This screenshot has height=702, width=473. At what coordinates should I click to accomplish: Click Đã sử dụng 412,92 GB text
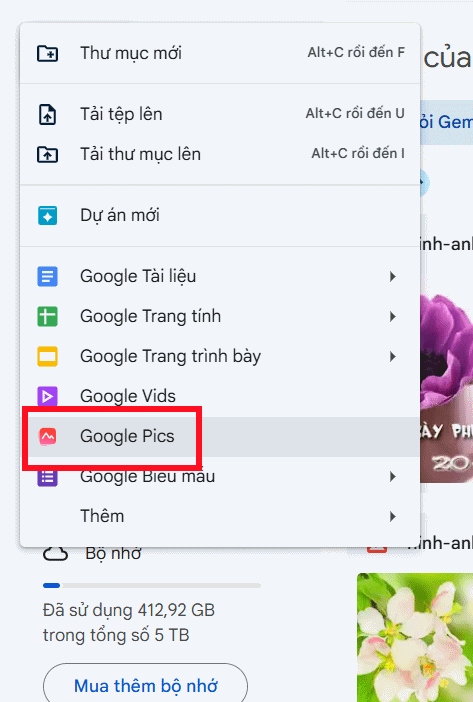(x=129, y=610)
